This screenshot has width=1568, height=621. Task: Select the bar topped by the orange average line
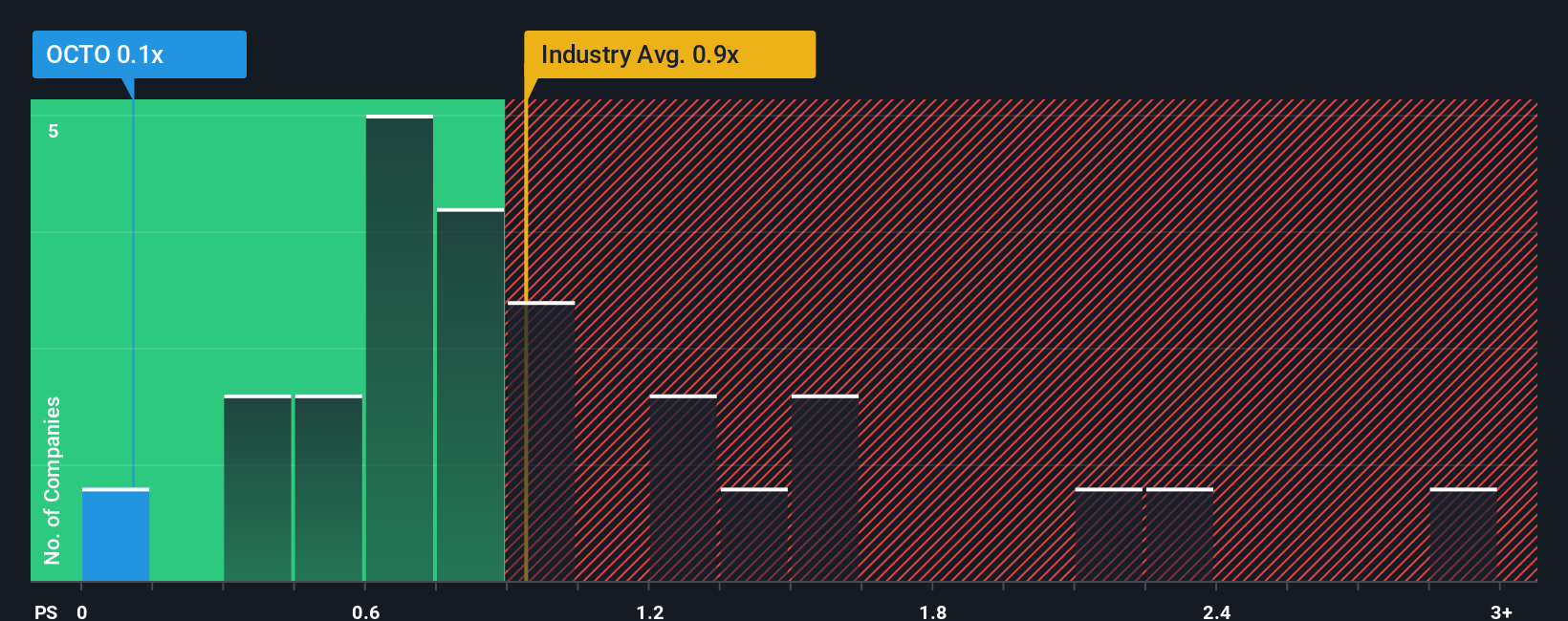pos(541,441)
